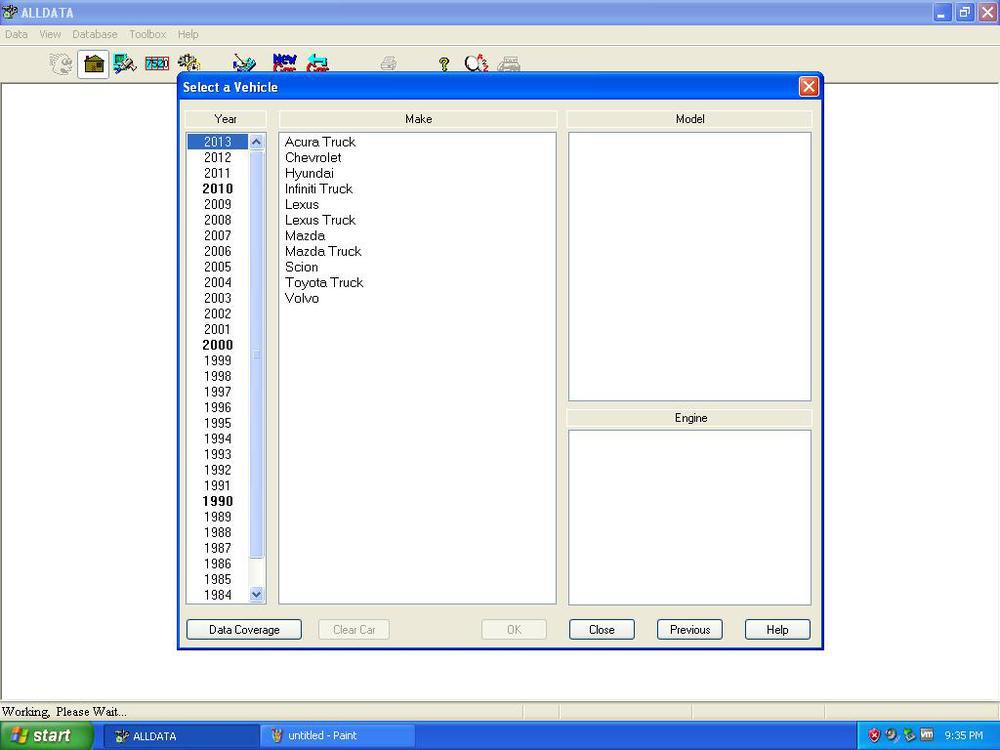The width and height of the screenshot is (1000, 750).
Task: Click the year list scrollbar thumb
Action: pyautogui.click(x=256, y=354)
